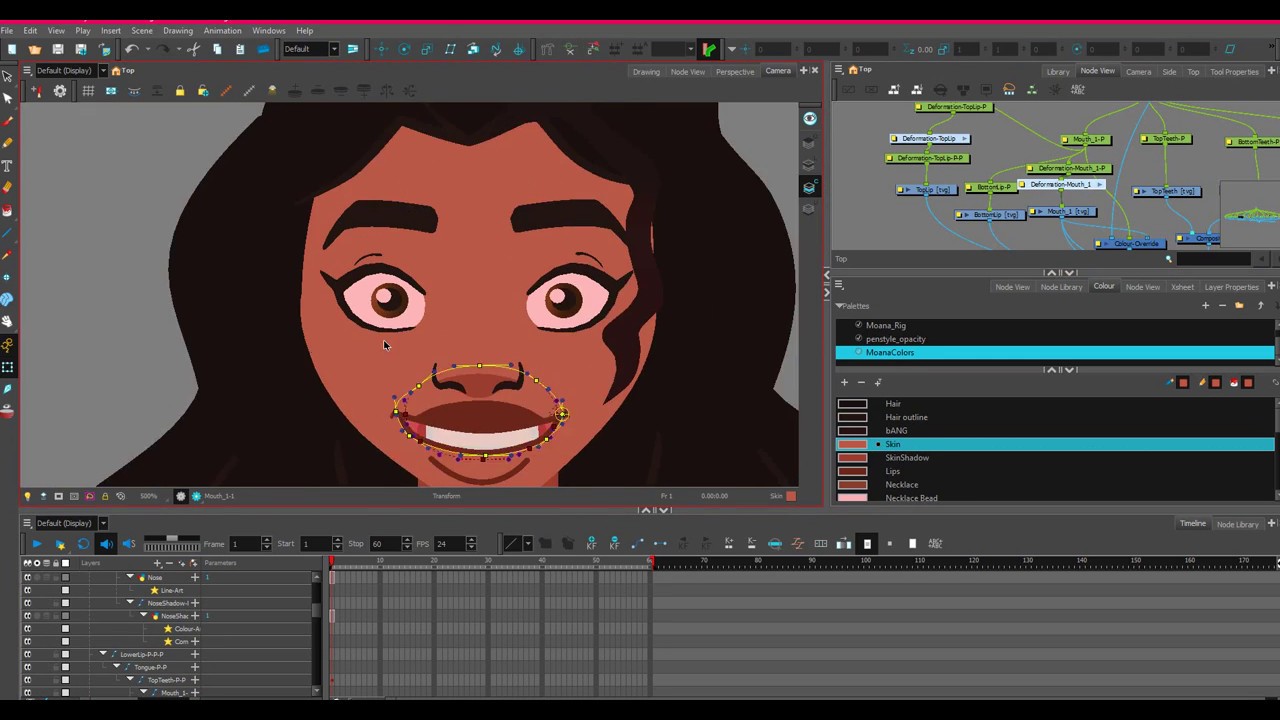Click the yellow lock icon in Camera toolbar
Image resolution: width=1280 pixels, height=720 pixels.
pos(180,91)
